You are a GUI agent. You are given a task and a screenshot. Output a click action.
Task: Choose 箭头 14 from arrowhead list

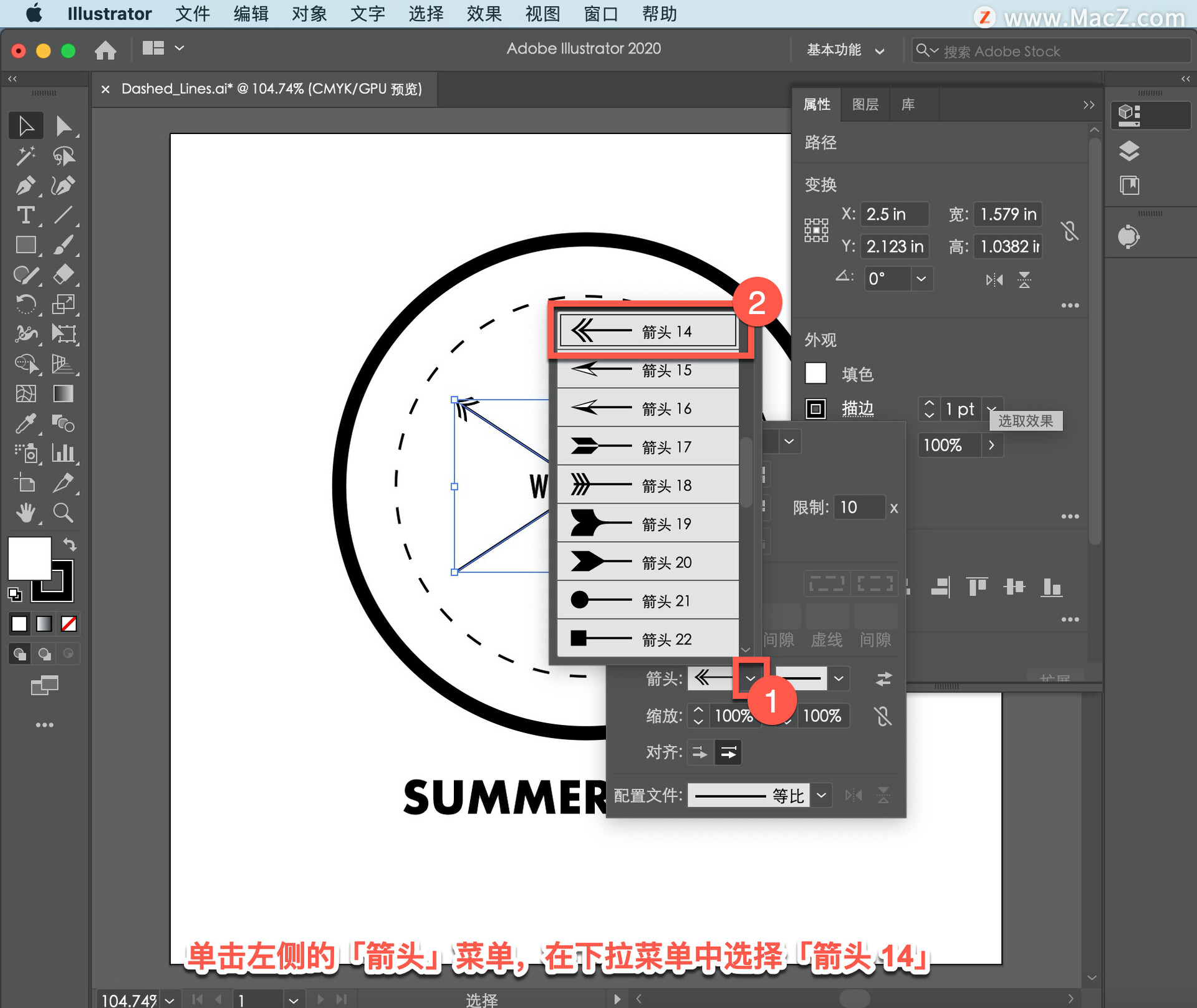click(648, 331)
